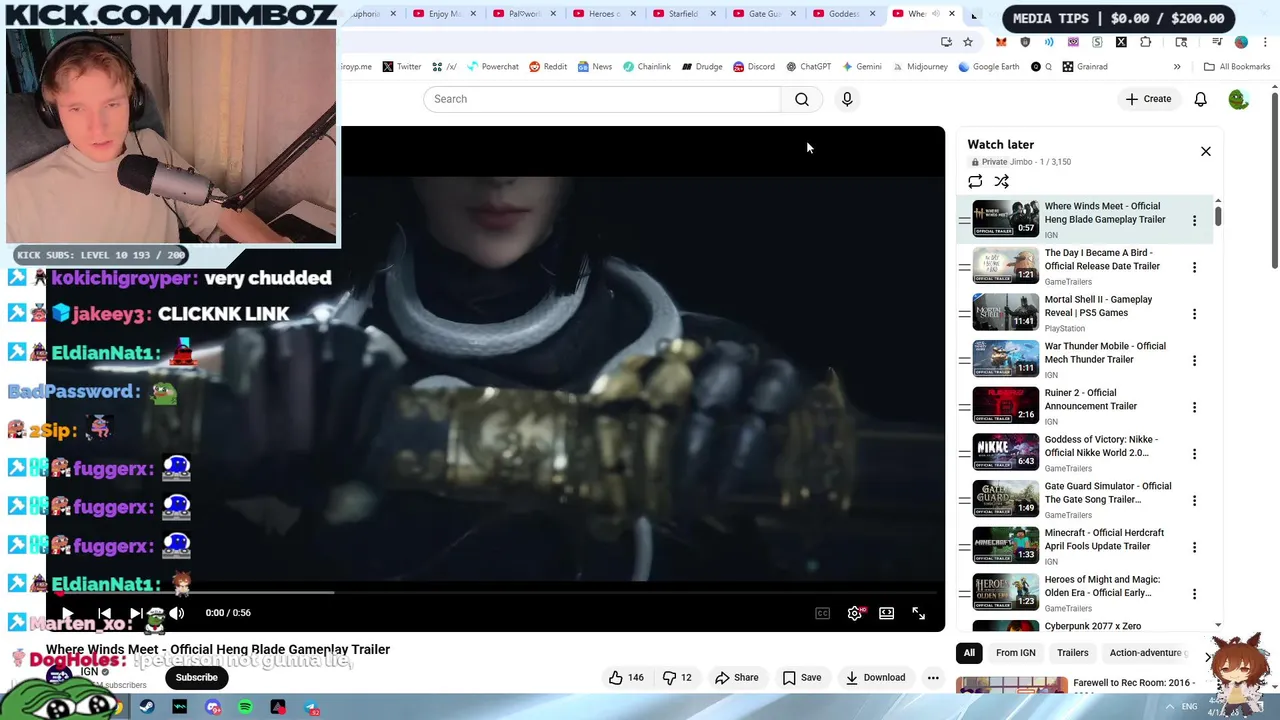Start voice search with the microphone
Viewport: 1280px width, 720px height.
(x=847, y=99)
